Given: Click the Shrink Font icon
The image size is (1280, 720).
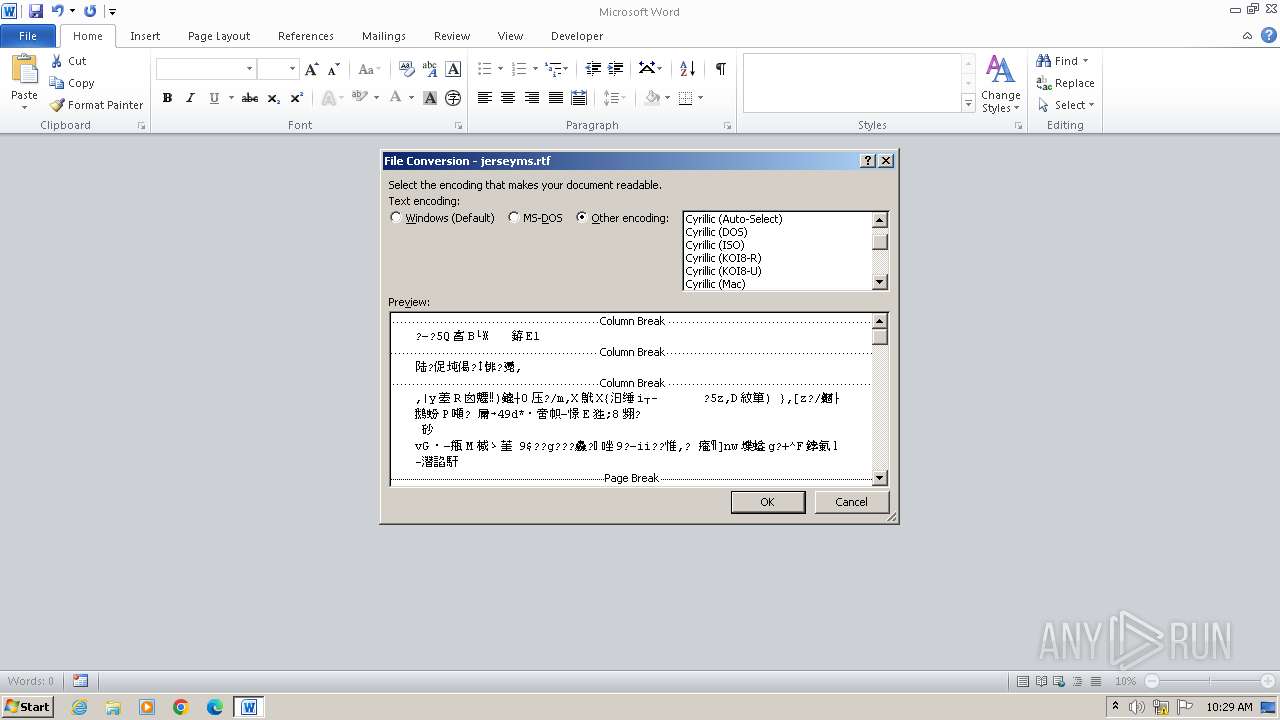Looking at the screenshot, I should [x=334, y=69].
